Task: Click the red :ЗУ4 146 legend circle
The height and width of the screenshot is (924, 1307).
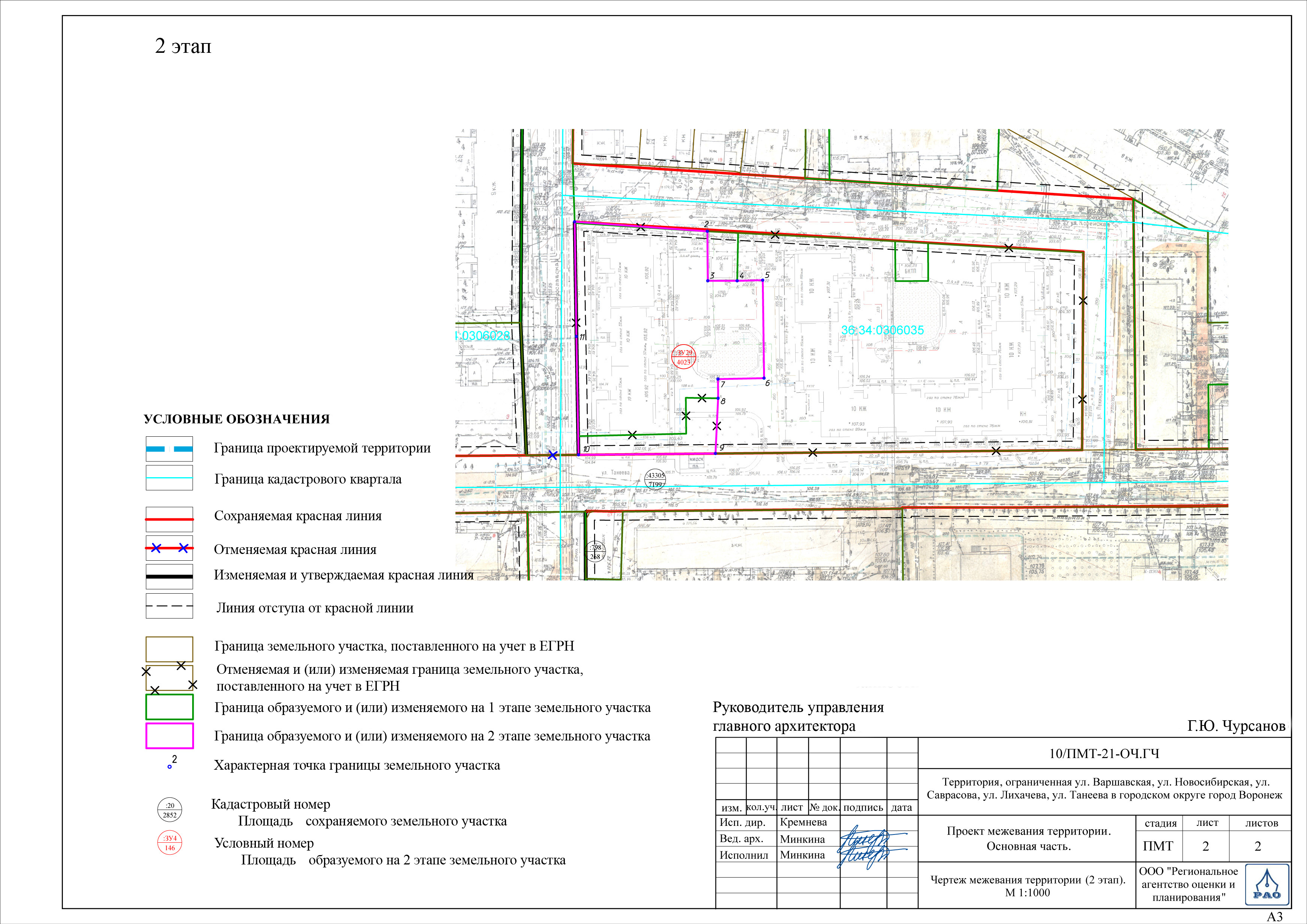Action: [170, 843]
